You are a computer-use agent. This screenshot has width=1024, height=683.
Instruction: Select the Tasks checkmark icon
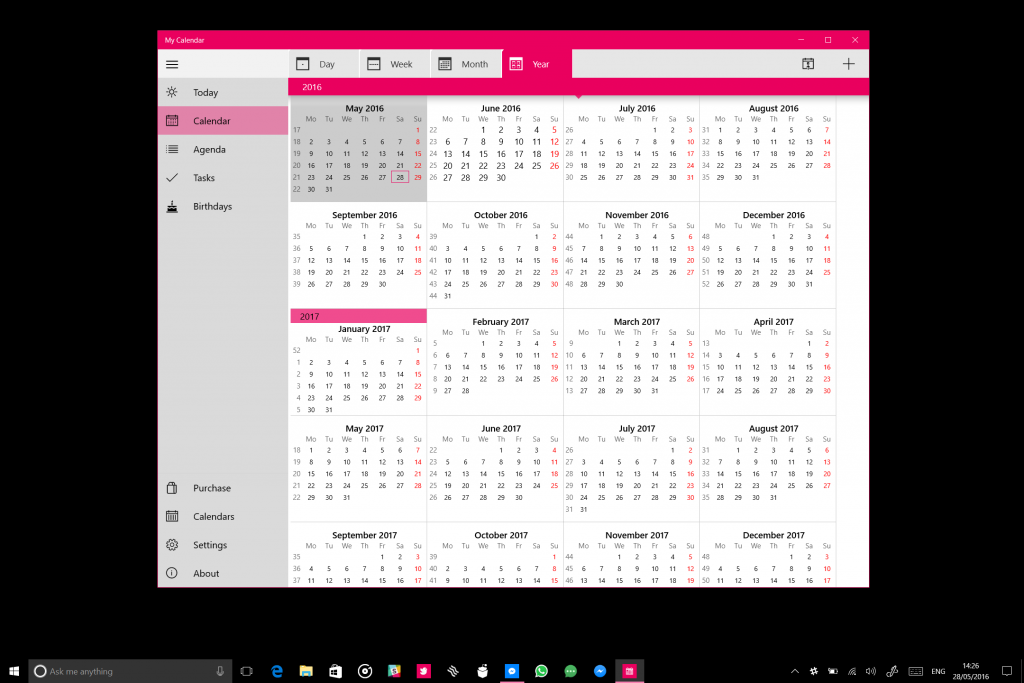pyautogui.click(x=172, y=177)
